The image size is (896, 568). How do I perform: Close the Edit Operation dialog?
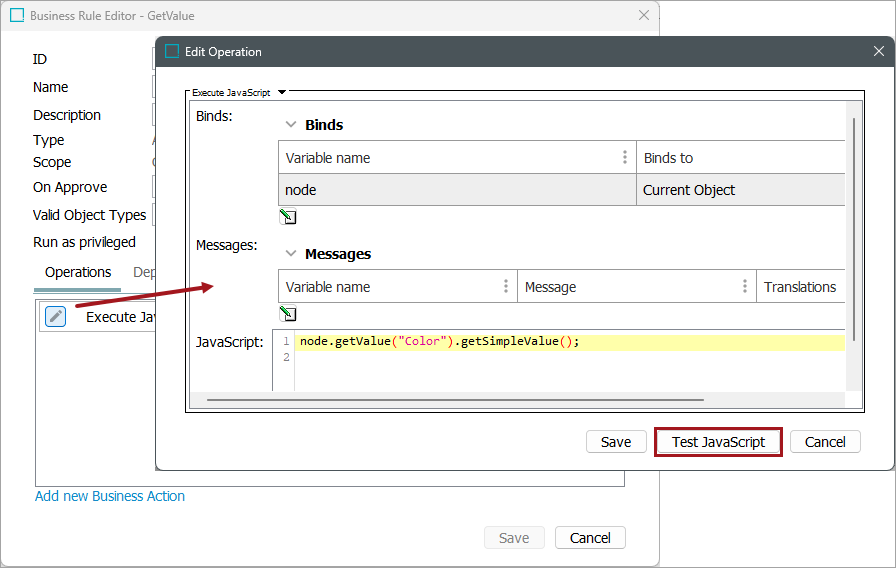878,51
